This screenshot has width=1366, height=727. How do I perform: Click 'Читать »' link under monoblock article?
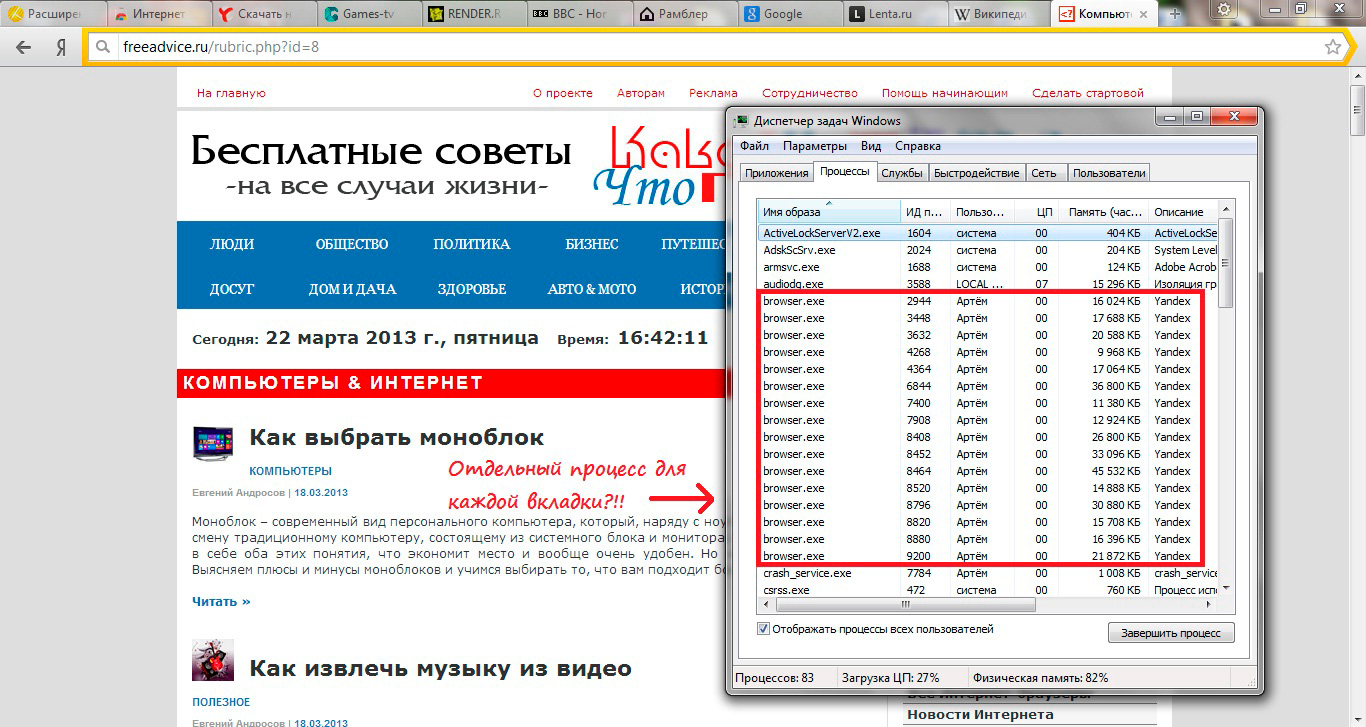221,601
